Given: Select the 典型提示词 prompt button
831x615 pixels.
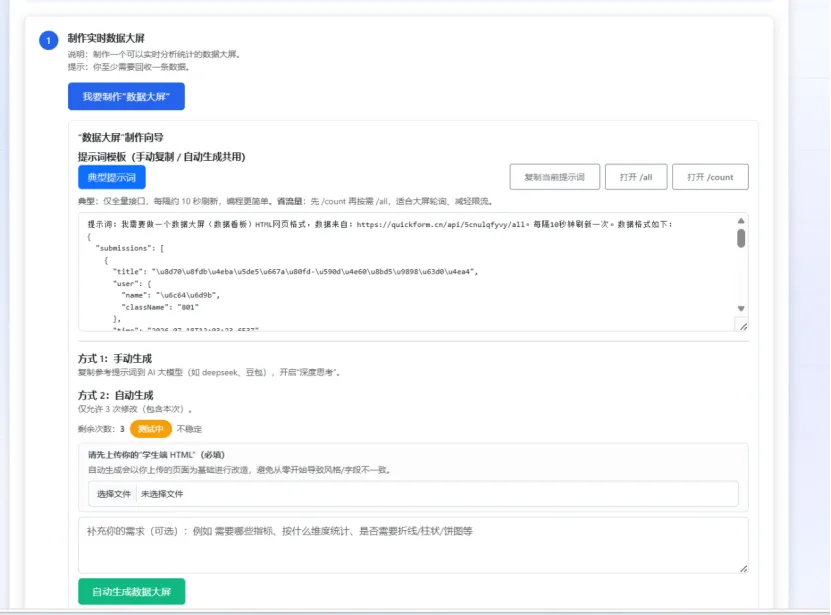Looking at the screenshot, I should 112,177.
